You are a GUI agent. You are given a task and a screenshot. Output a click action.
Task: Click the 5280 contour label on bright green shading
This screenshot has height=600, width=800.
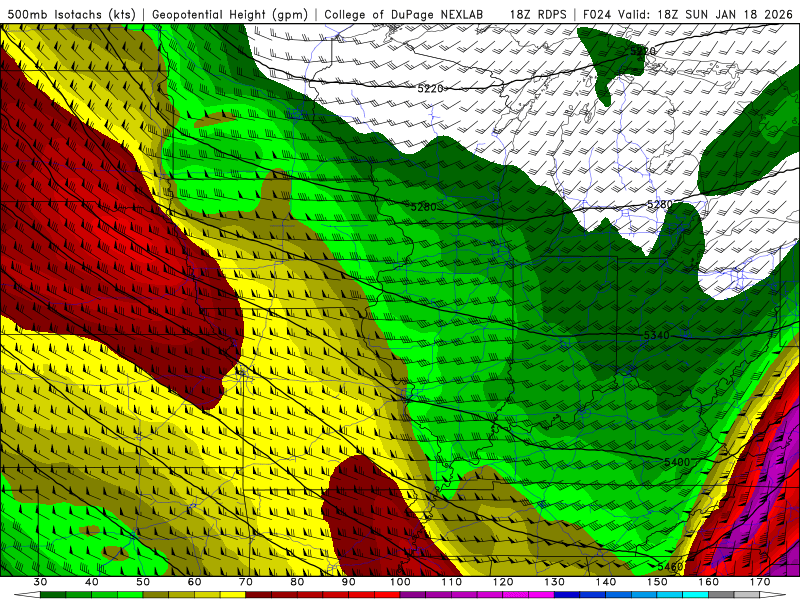tap(423, 207)
